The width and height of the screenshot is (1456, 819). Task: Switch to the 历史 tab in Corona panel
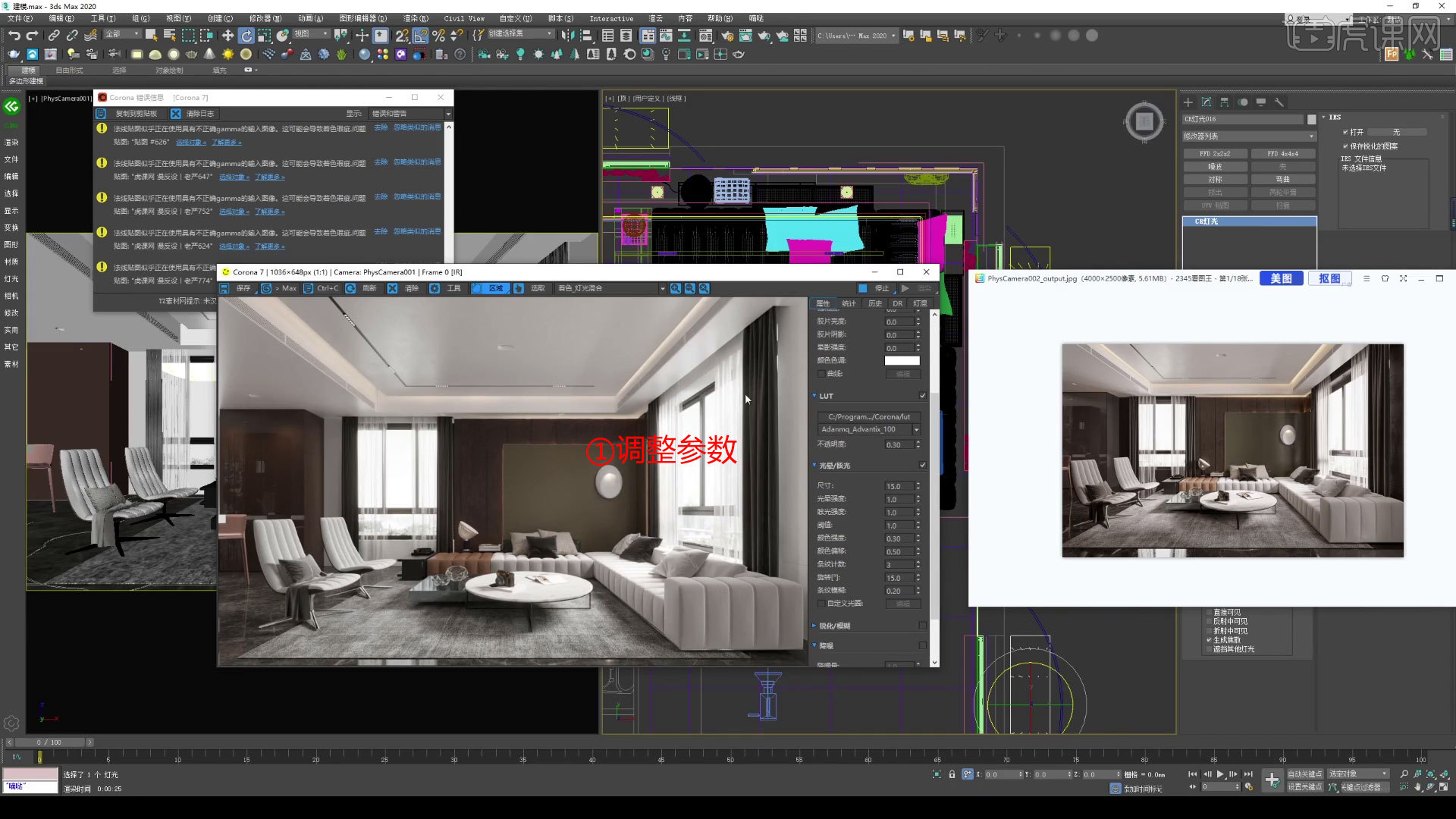(875, 303)
